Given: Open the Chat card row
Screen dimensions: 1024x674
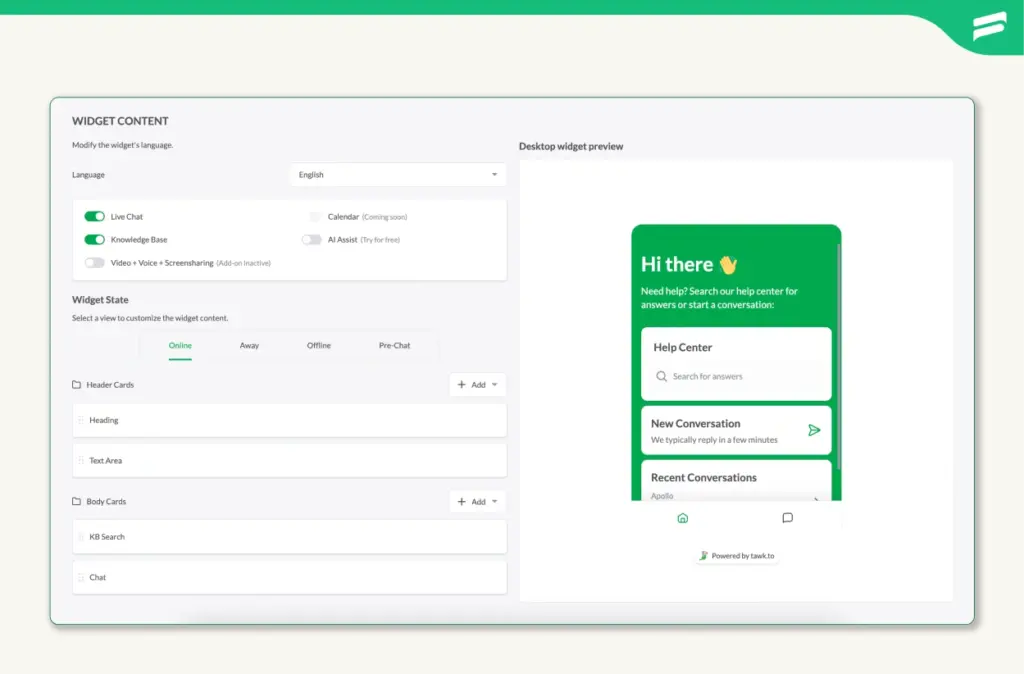Looking at the screenshot, I should 289,577.
